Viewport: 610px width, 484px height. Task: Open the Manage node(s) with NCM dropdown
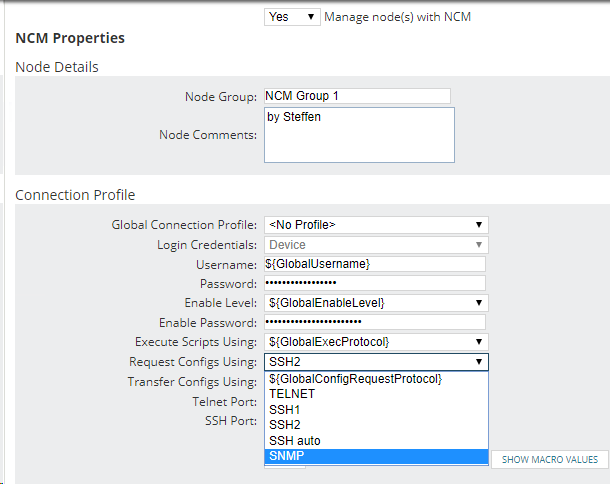point(292,17)
